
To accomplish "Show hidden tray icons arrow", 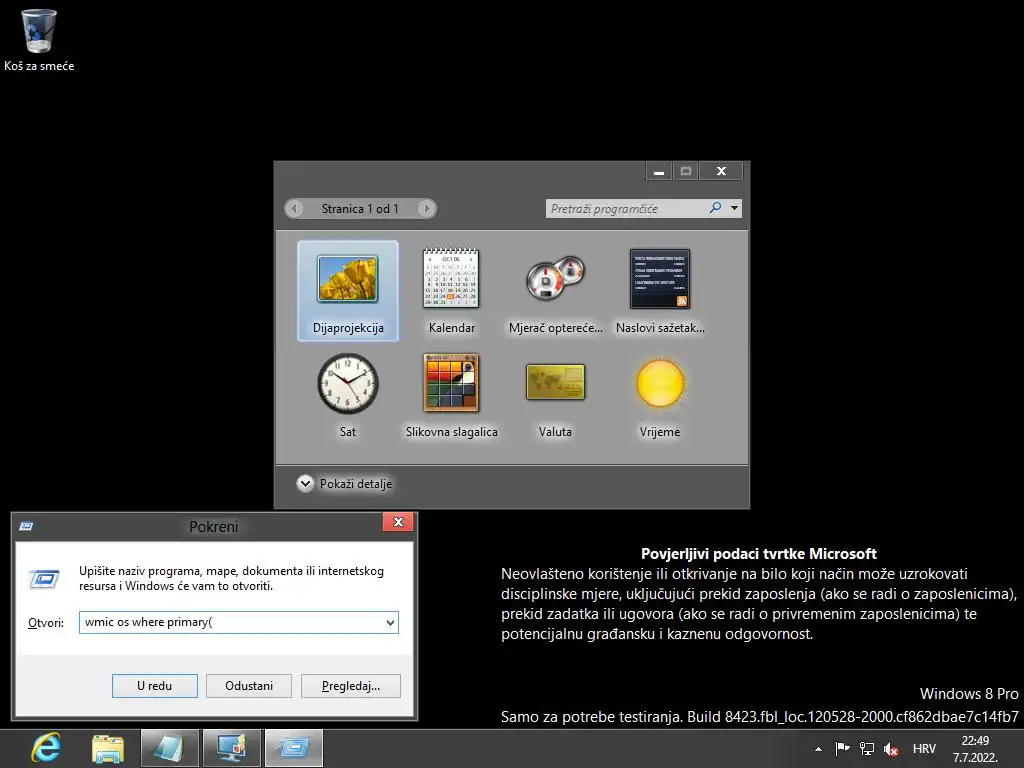I will (818, 749).
